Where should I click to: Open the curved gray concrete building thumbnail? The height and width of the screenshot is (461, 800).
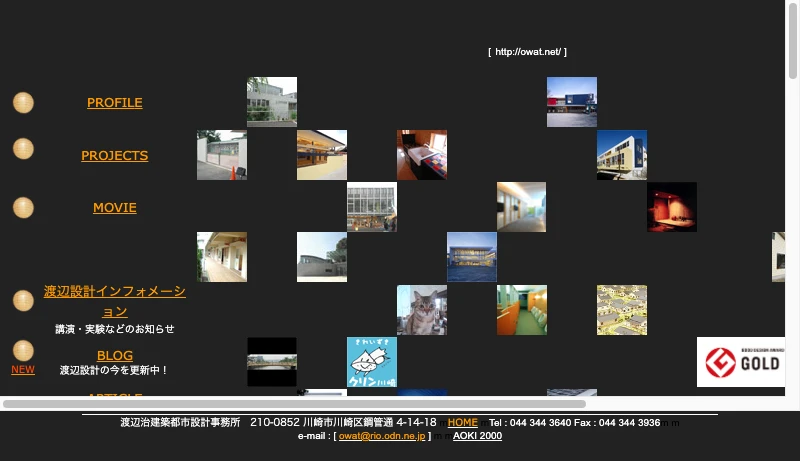tap(322, 257)
